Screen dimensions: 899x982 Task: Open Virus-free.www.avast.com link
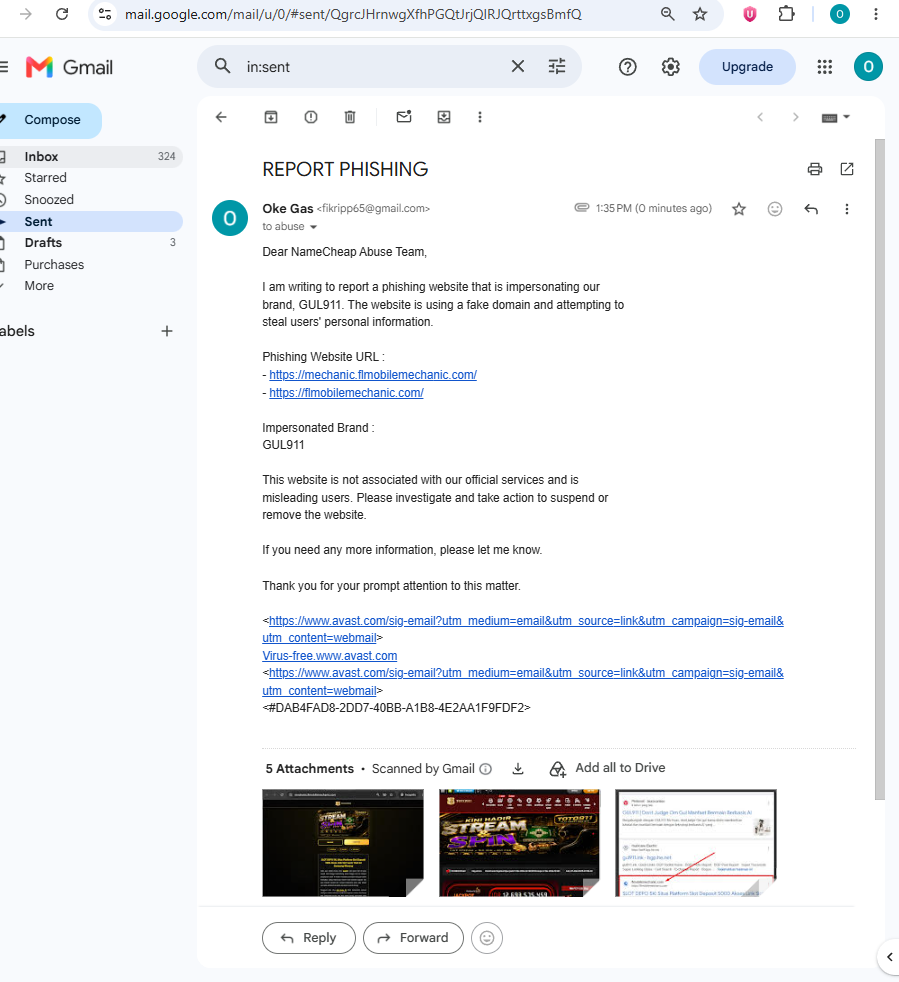click(x=330, y=656)
